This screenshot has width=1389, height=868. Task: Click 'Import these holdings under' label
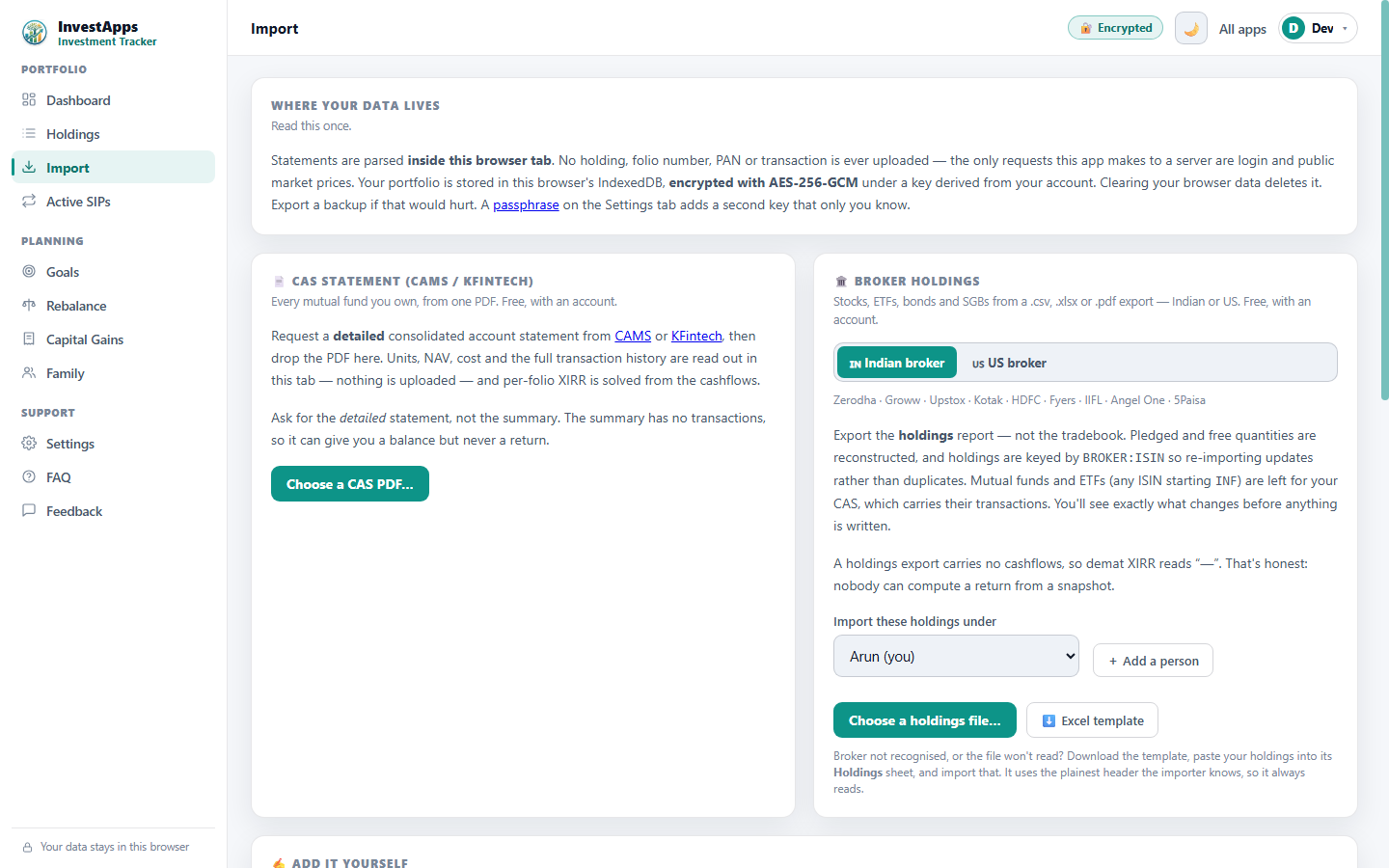pyautogui.click(x=914, y=621)
